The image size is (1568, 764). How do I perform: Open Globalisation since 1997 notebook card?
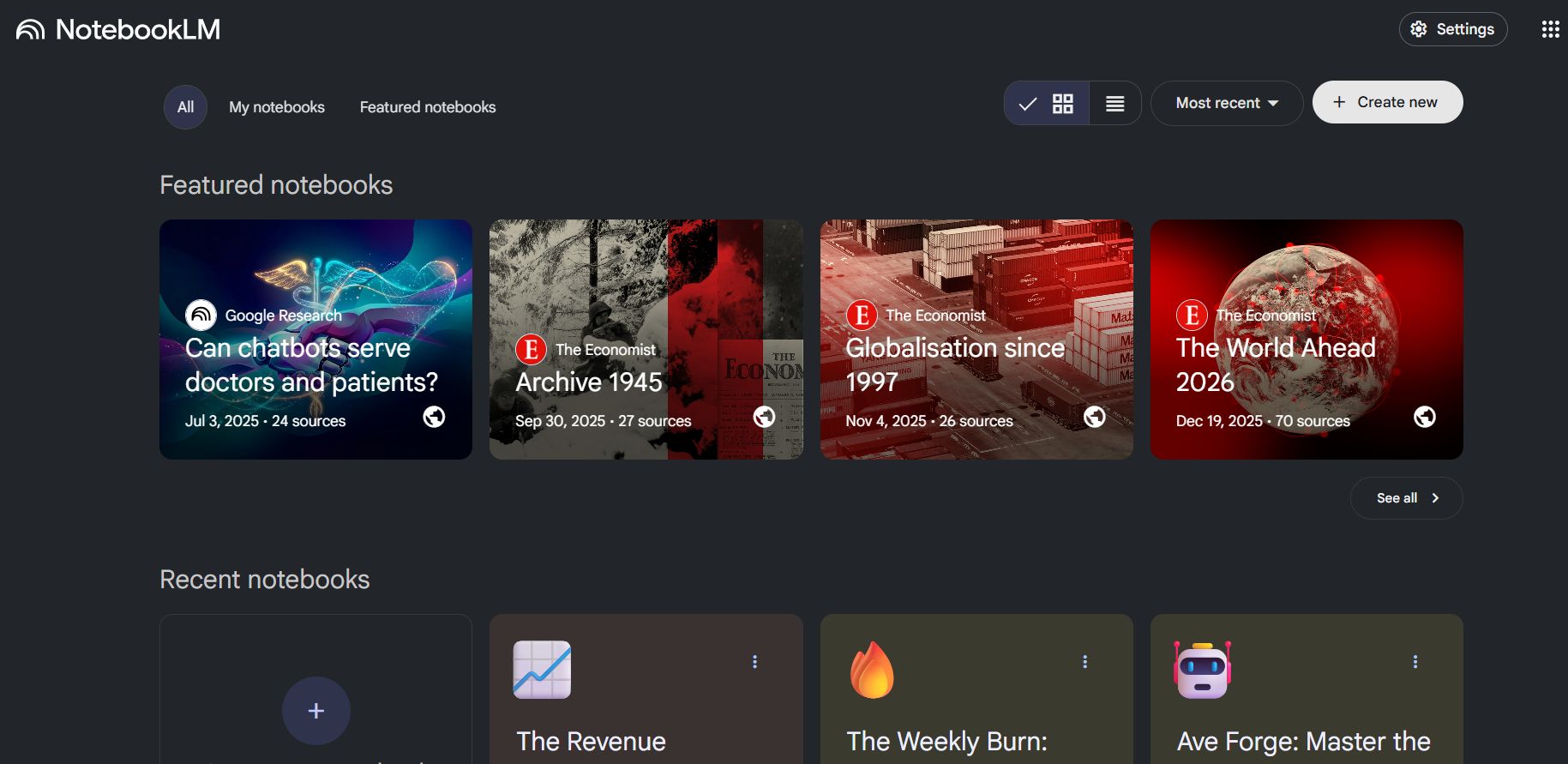pyautogui.click(x=976, y=340)
